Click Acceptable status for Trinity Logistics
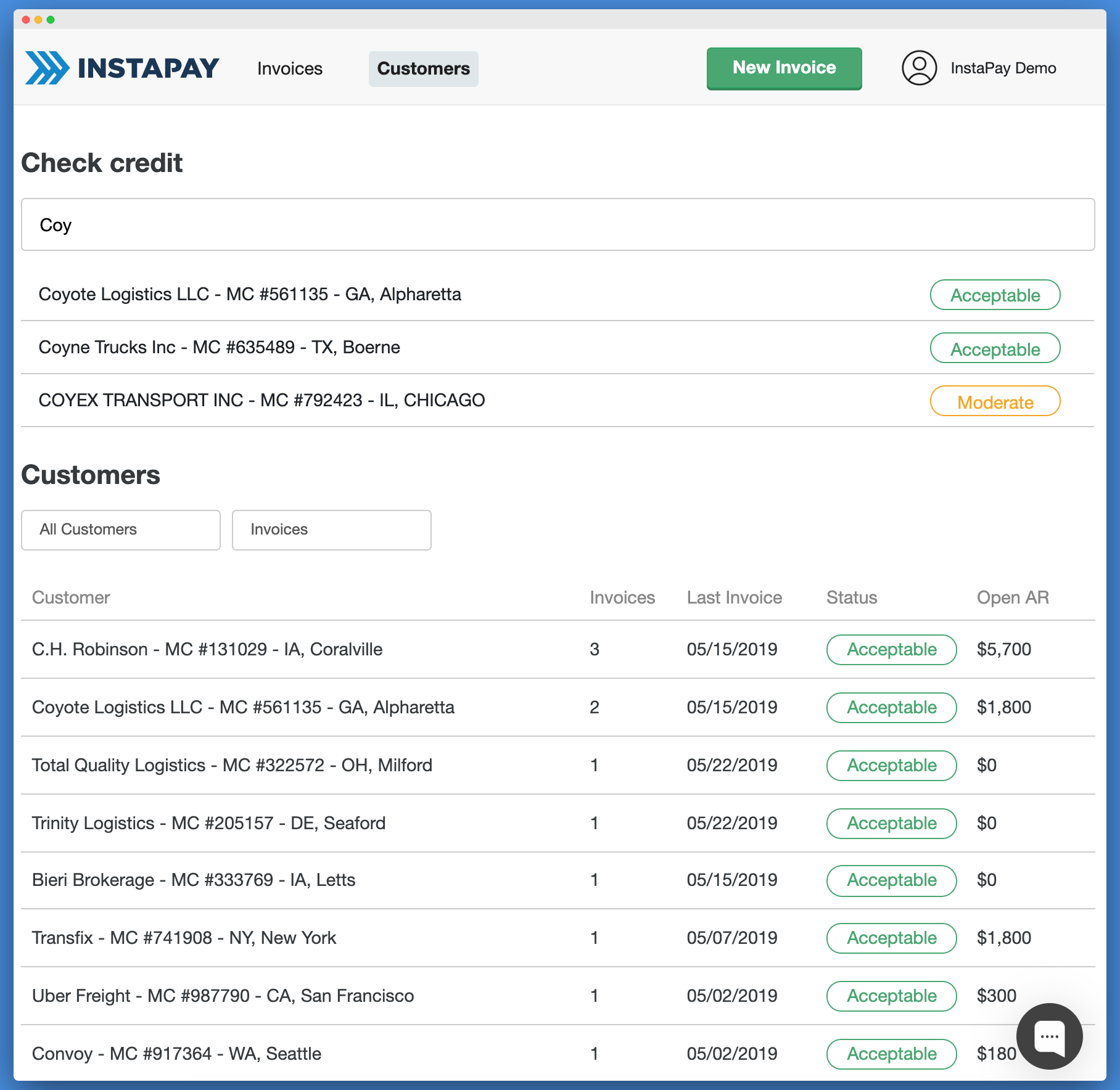This screenshot has height=1090, width=1120. click(891, 824)
